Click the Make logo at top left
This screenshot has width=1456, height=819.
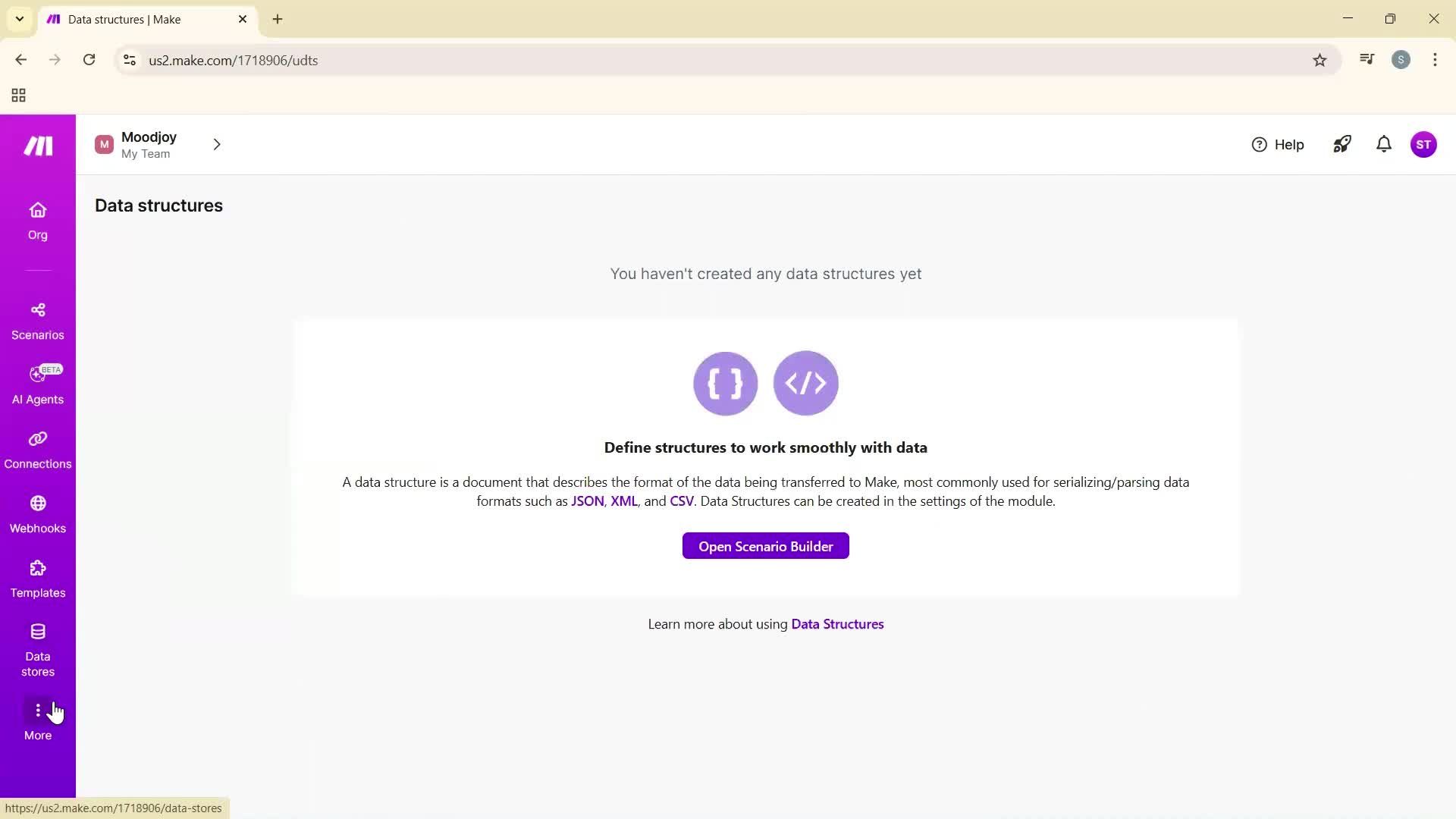coord(37,145)
